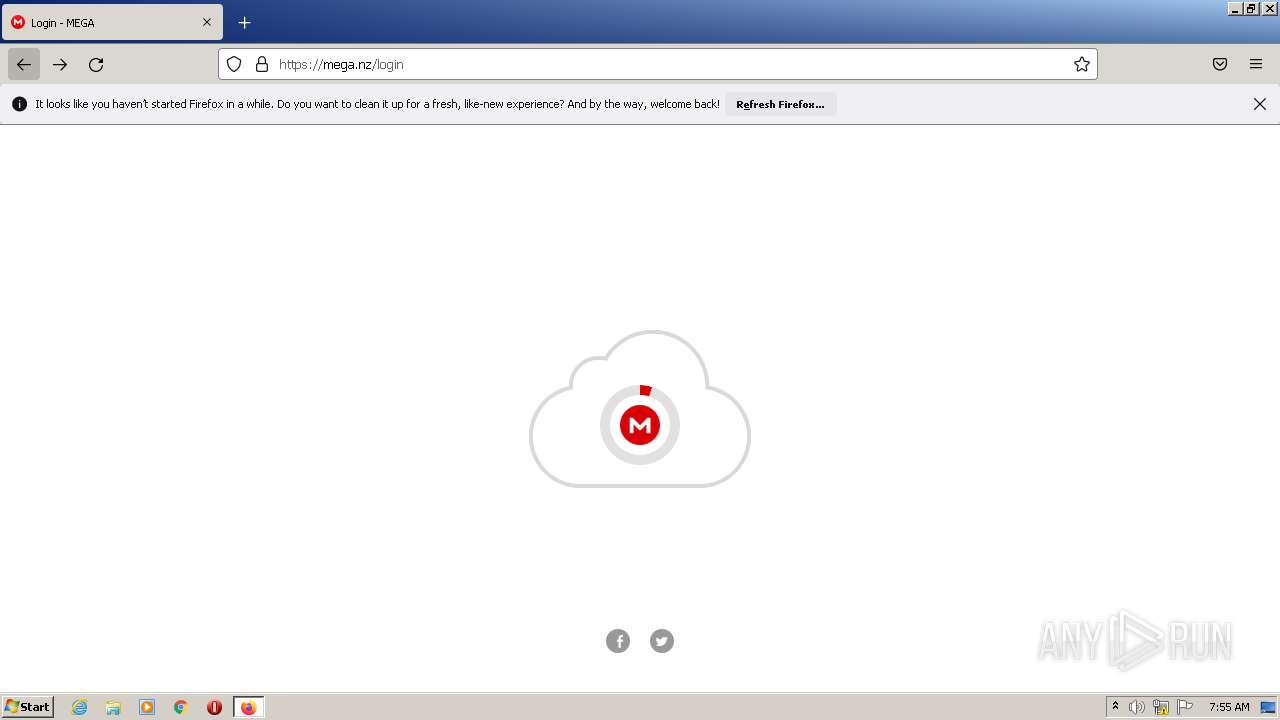Open tracking protection shield icon

pos(234,64)
